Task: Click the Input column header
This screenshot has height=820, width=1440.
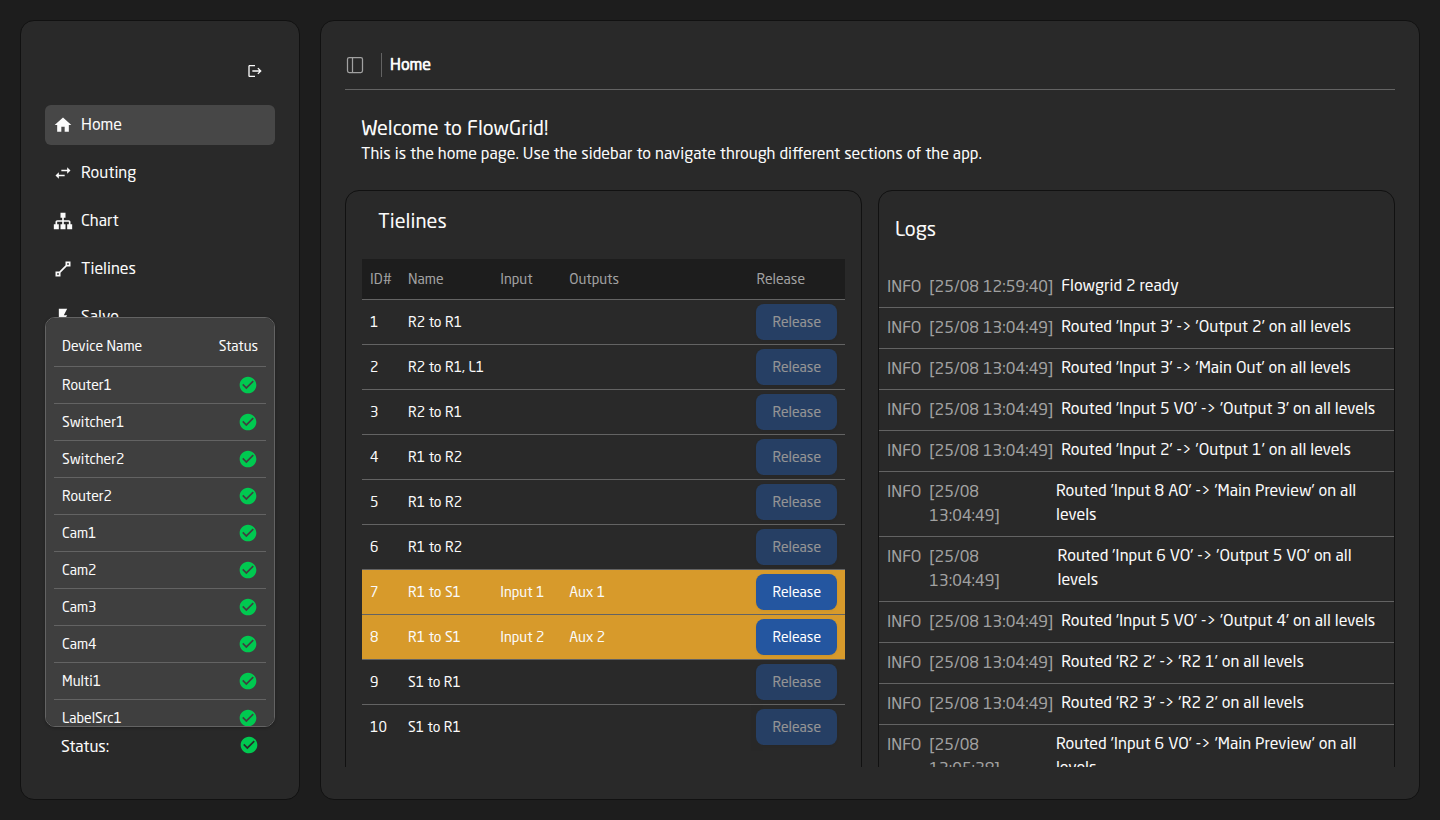Action: [516, 280]
